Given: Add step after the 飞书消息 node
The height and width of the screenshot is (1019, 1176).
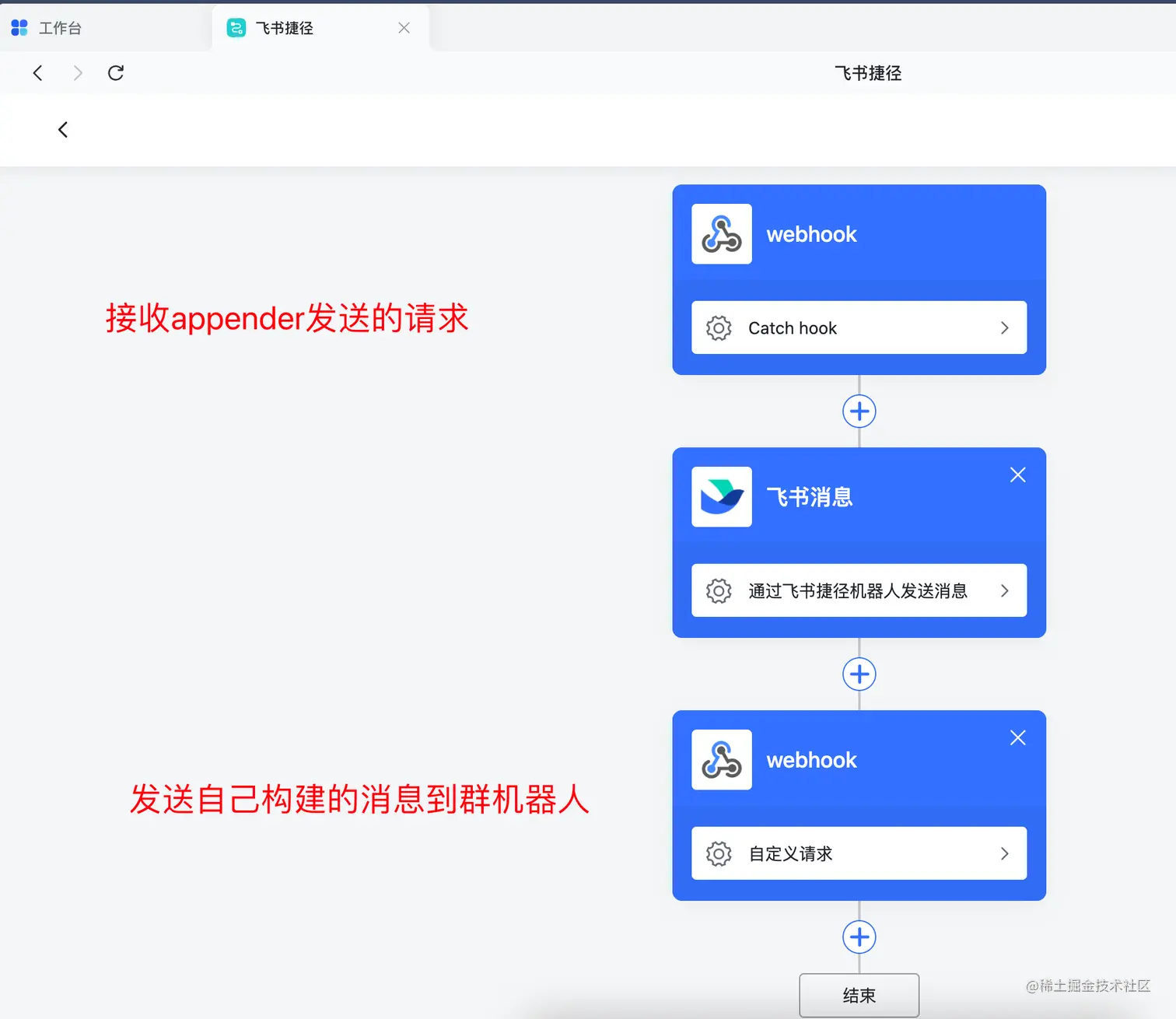Looking at the screenshot, I should pyautogui.click(x=859, y=674).
